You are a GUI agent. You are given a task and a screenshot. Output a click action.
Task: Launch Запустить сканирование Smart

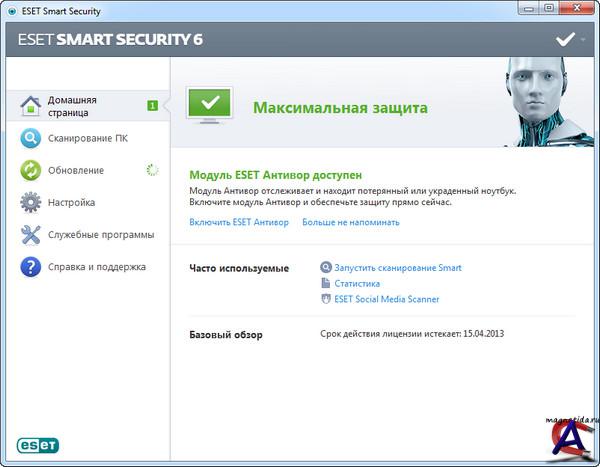398,268
